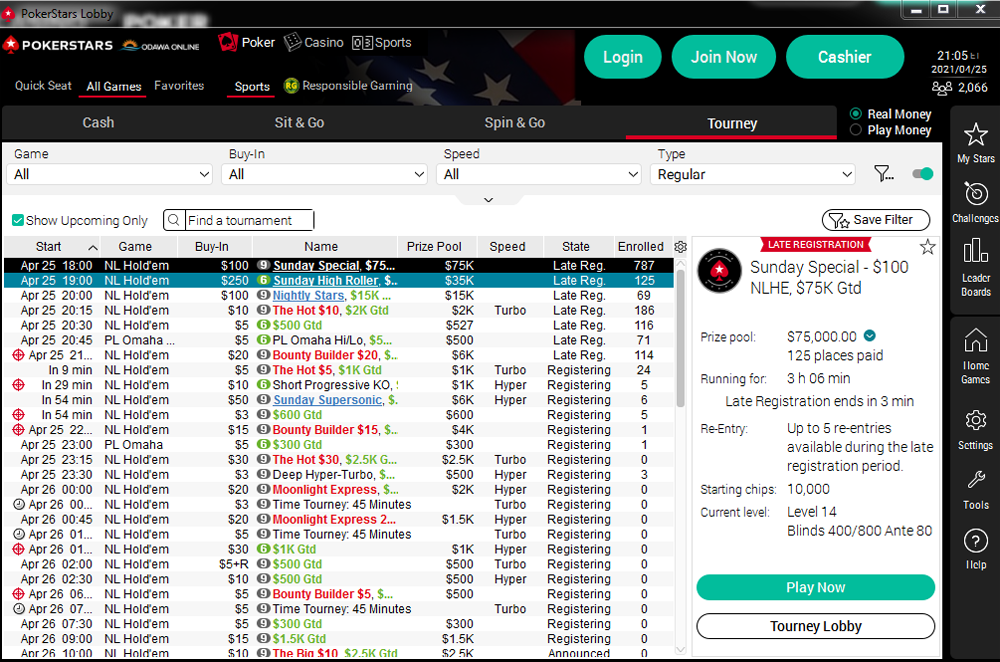Click knockout target icon for Bounty Builder $20
This screenshot has width=1000, height=662.
click(x=18, y=355)
